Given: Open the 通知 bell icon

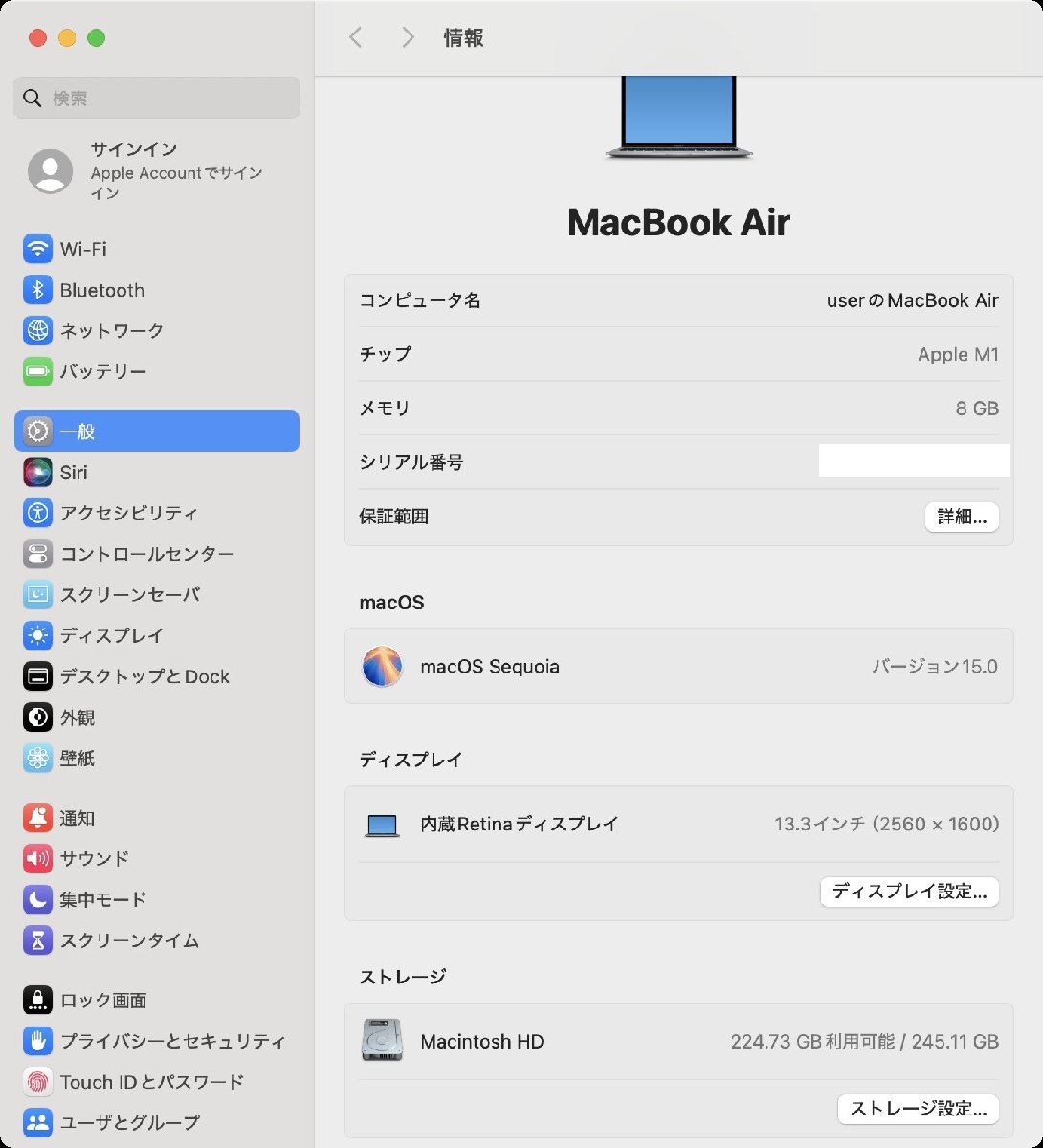Looking at the screenshot, I should [x=37, y=818].
